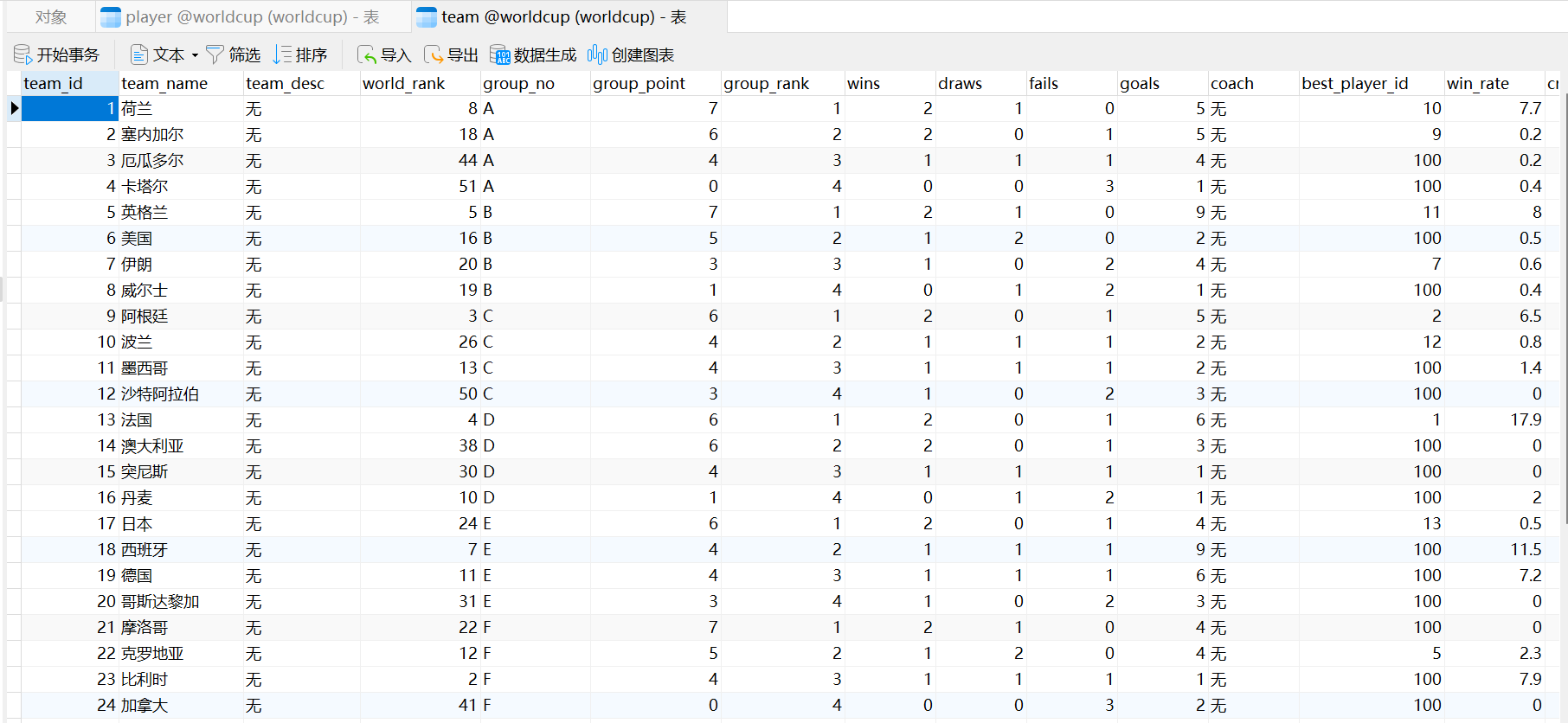Click the team_name column header
Viewport: 1568px width, 723px height.
[x=181, y=83]
